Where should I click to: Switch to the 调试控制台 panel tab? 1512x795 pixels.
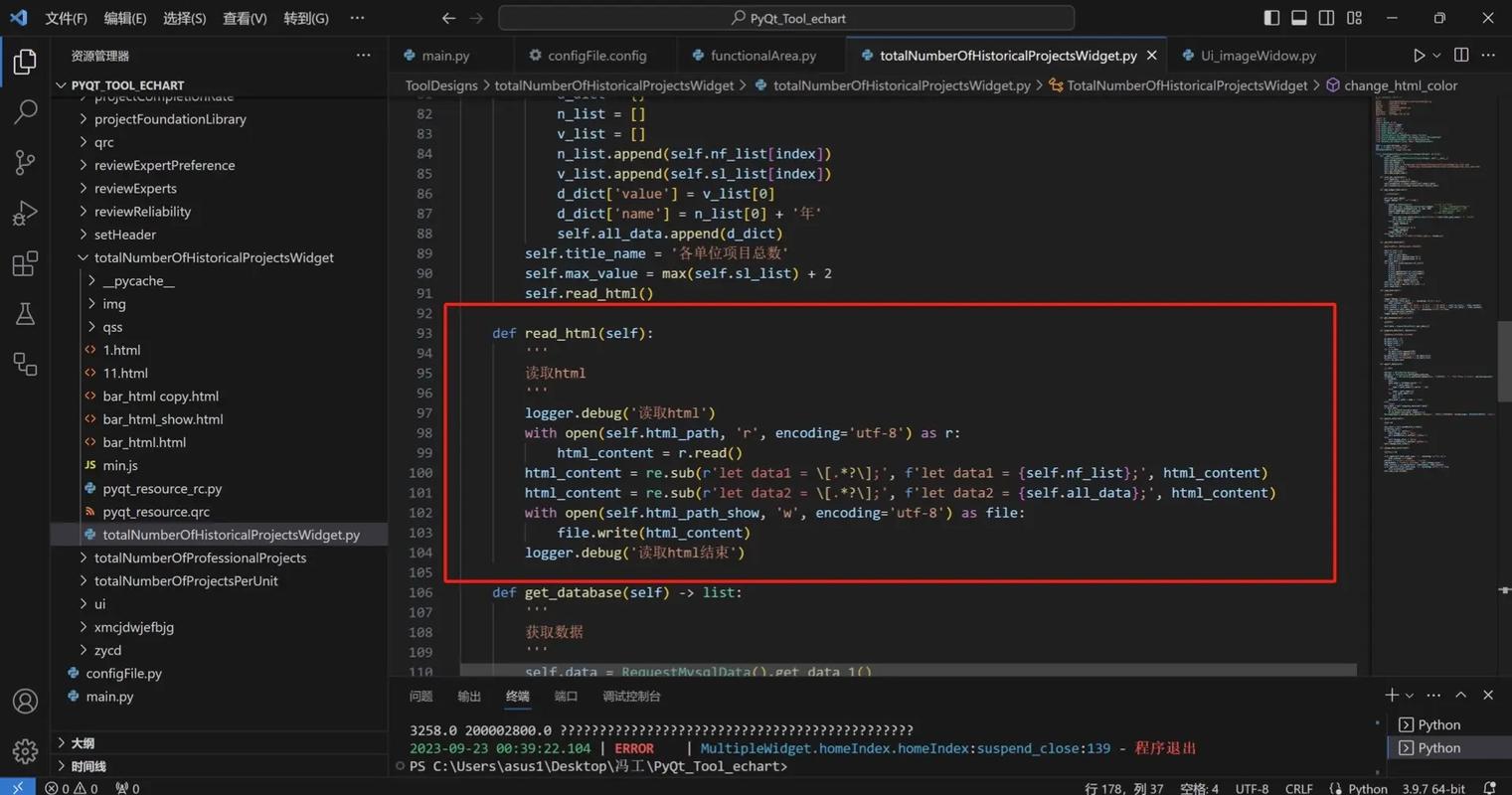pos(630,696)
